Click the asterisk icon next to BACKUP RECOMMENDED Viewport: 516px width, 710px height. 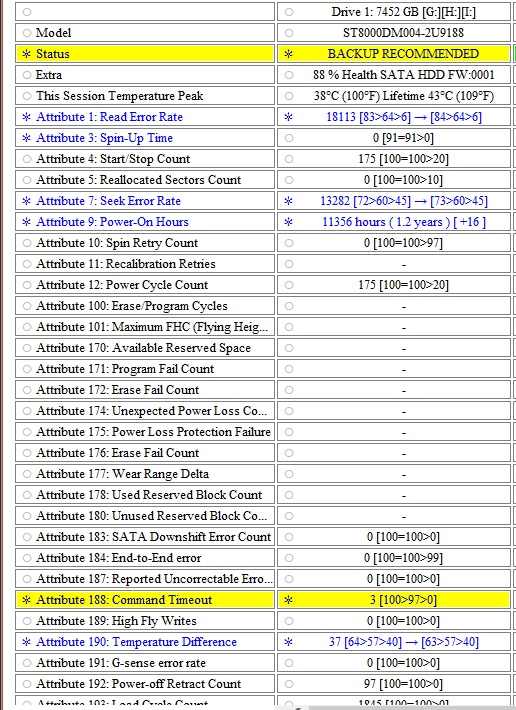pos(289,54)
